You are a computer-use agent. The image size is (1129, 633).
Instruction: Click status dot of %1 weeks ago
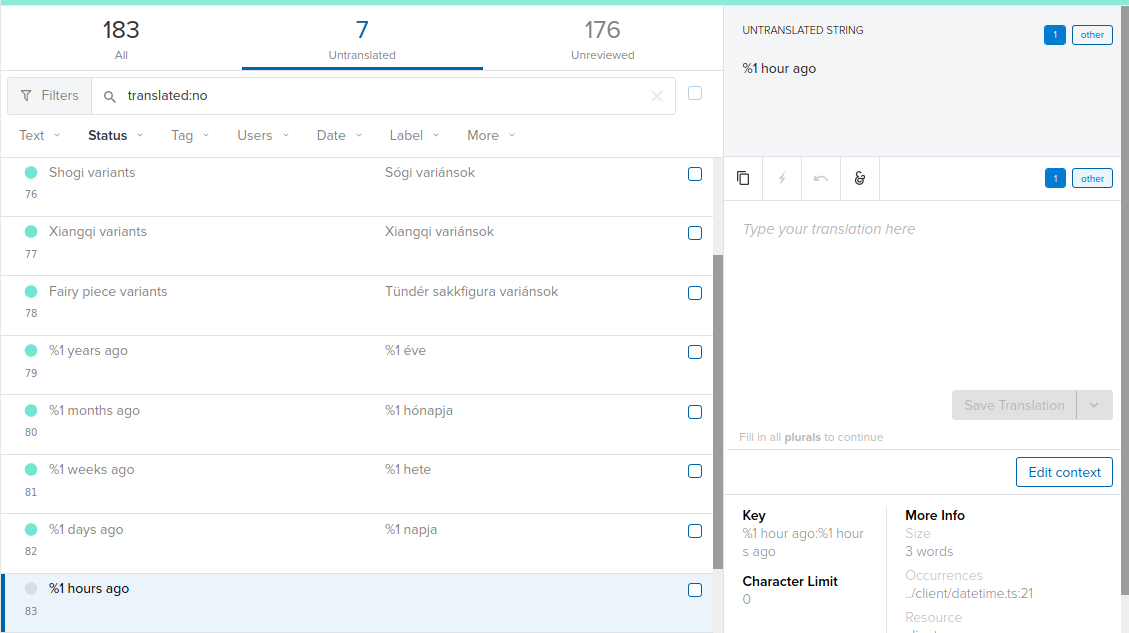tap(31, 469)
